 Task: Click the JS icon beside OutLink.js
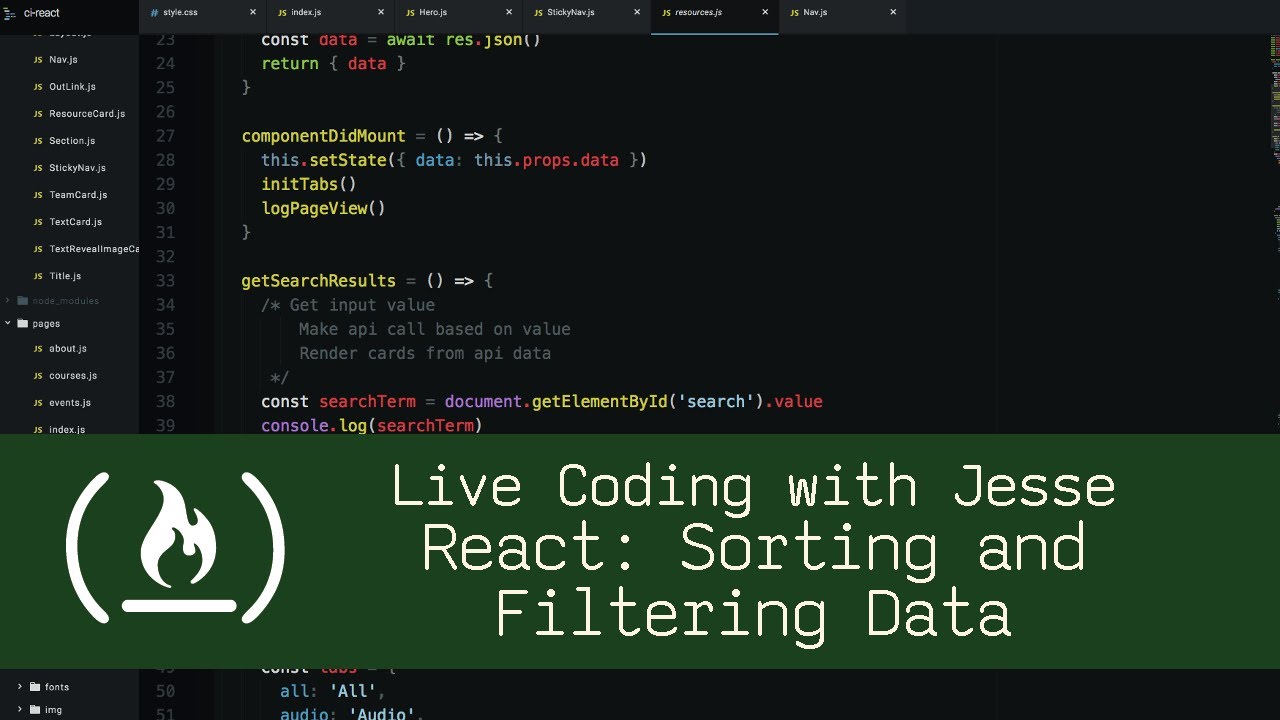click(x=38, y=87)
